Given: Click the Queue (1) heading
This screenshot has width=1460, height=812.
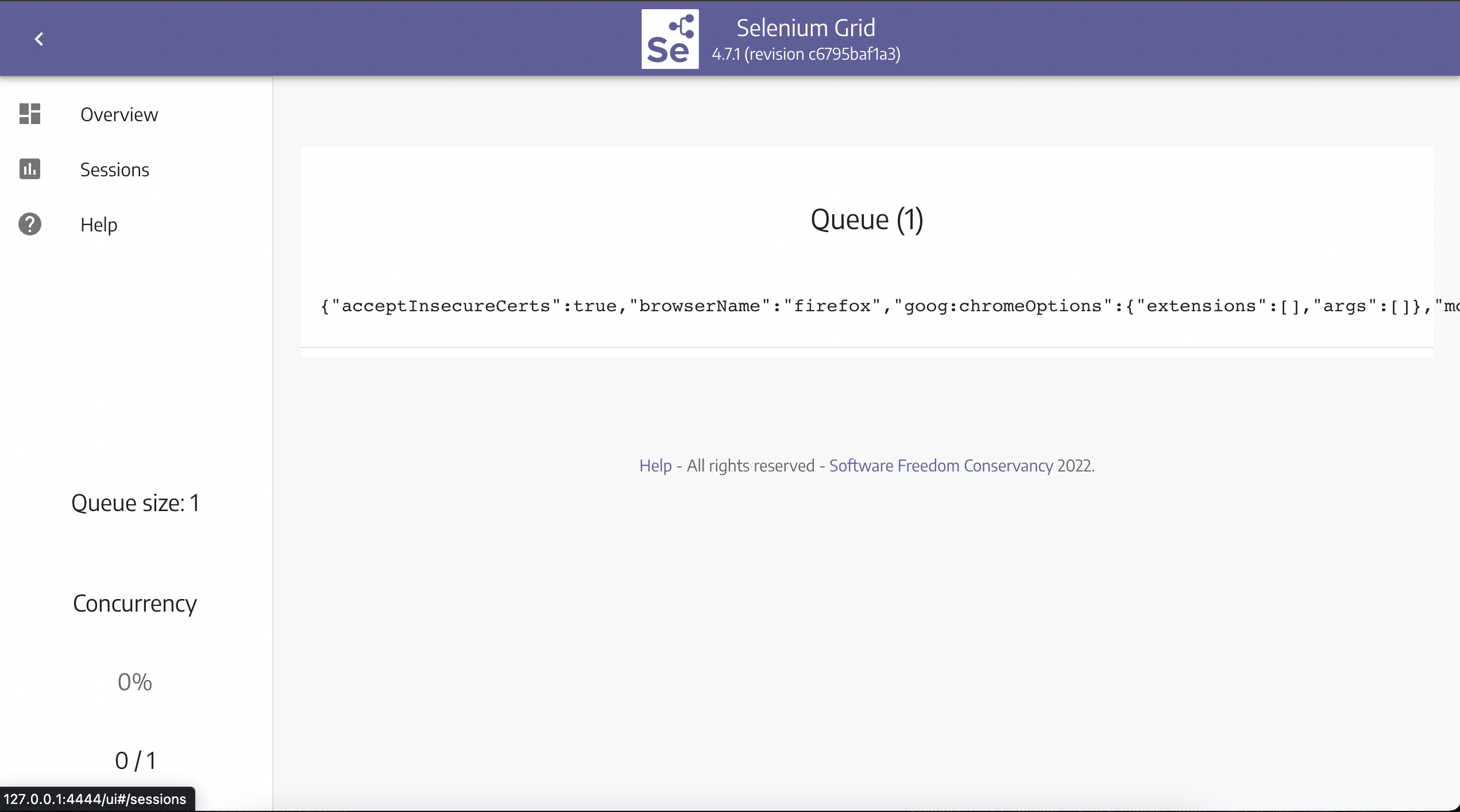Looking at the screenshot, I should tap(867, 219).
